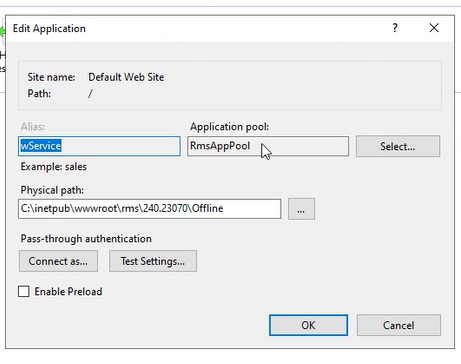
Task: Click the OK button
Action: coord(308,325)
